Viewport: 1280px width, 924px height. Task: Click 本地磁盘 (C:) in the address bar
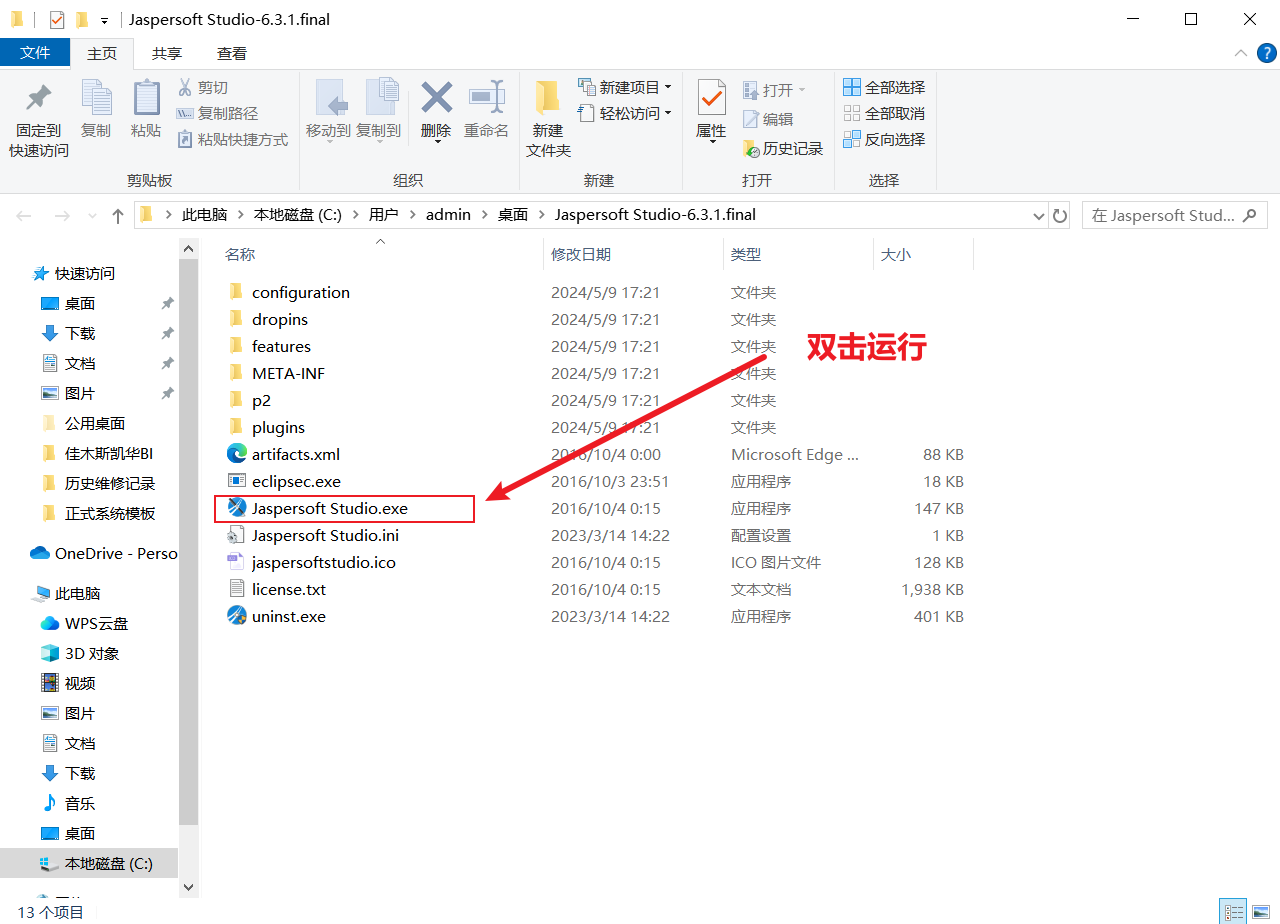298,215
